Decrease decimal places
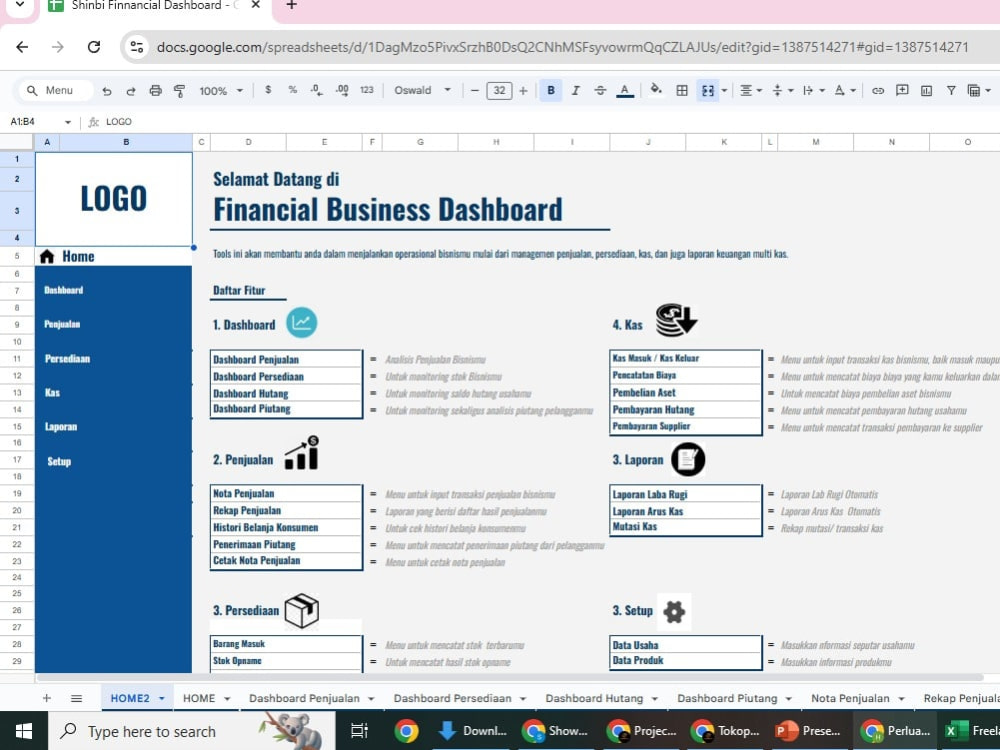1000x750 pixels. pyautogui.click(x=316, y=90)
